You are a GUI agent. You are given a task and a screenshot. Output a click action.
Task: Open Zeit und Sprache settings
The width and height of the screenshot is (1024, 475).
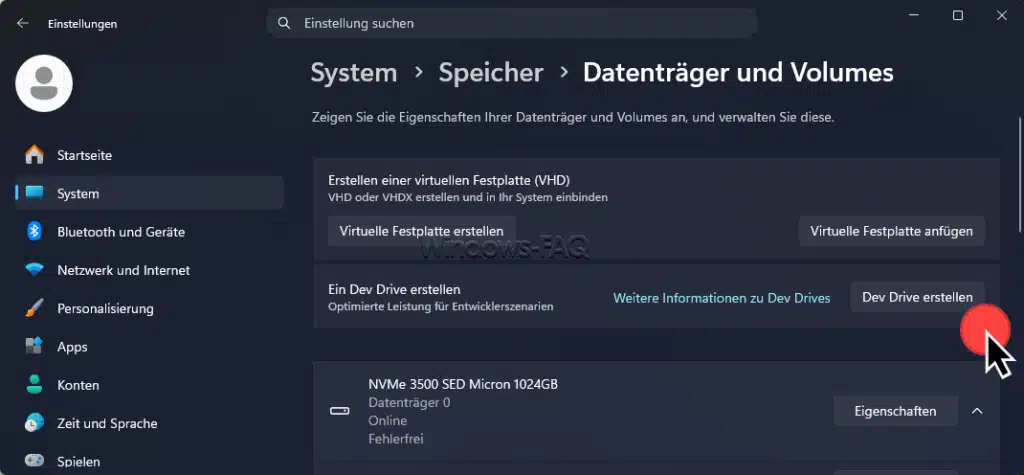point(149,423)
